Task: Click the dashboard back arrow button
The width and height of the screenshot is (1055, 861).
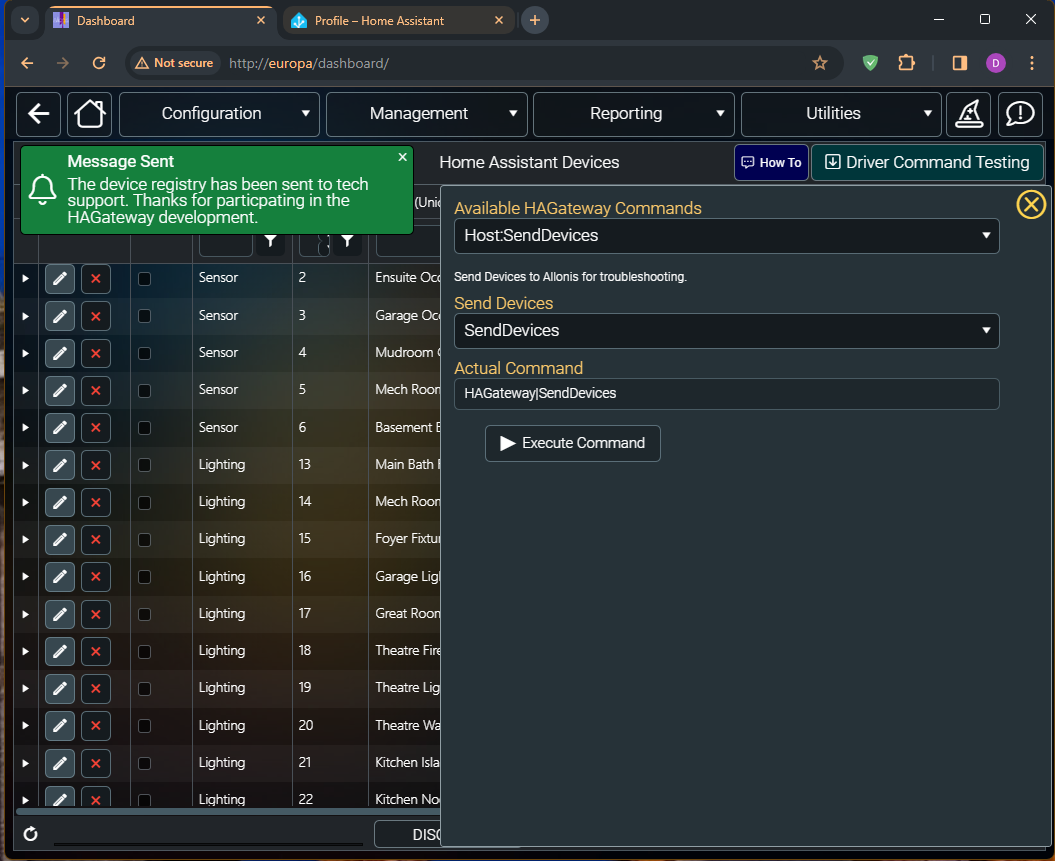Action: click(x=38, y=114)
